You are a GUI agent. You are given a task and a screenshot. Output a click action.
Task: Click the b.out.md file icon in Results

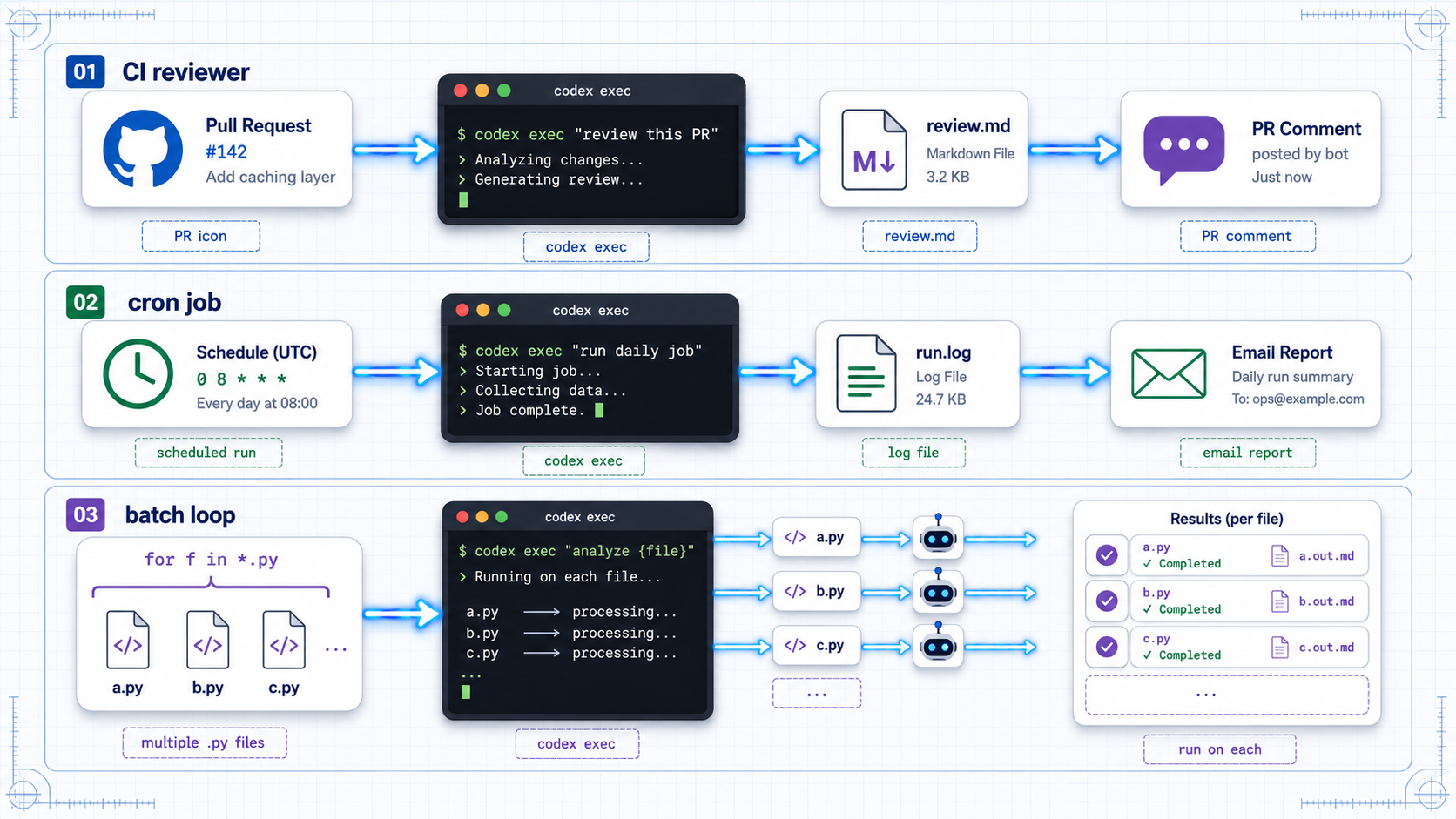(x=1280, y=601)
